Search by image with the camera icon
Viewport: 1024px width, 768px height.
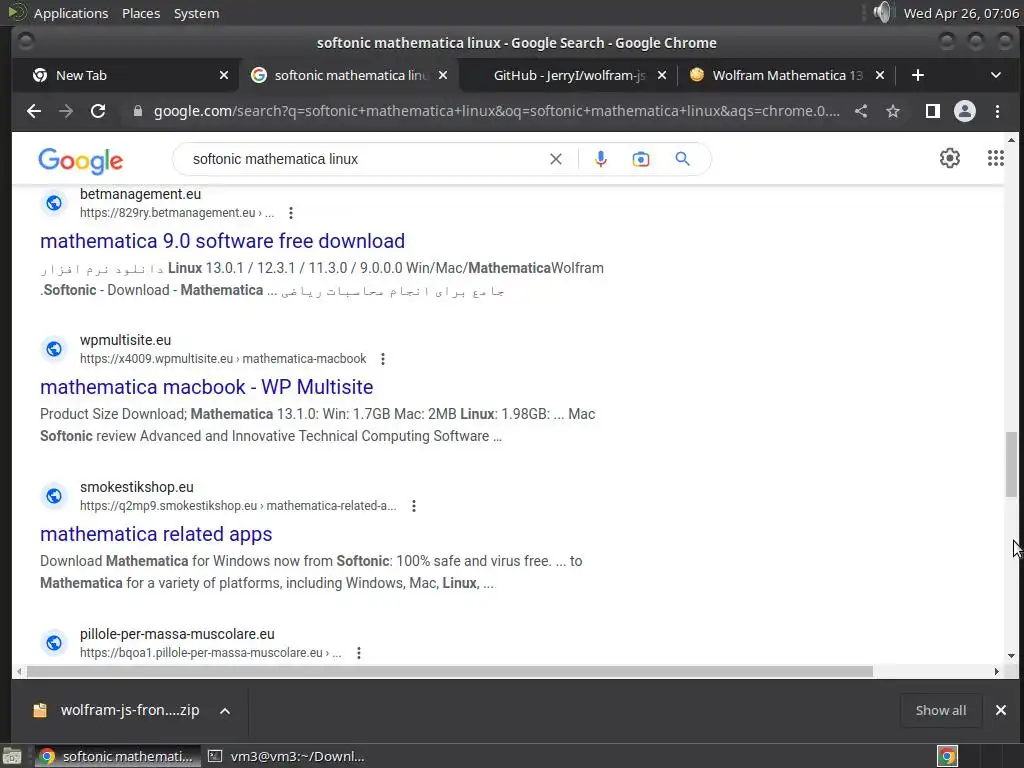point(641,159)
